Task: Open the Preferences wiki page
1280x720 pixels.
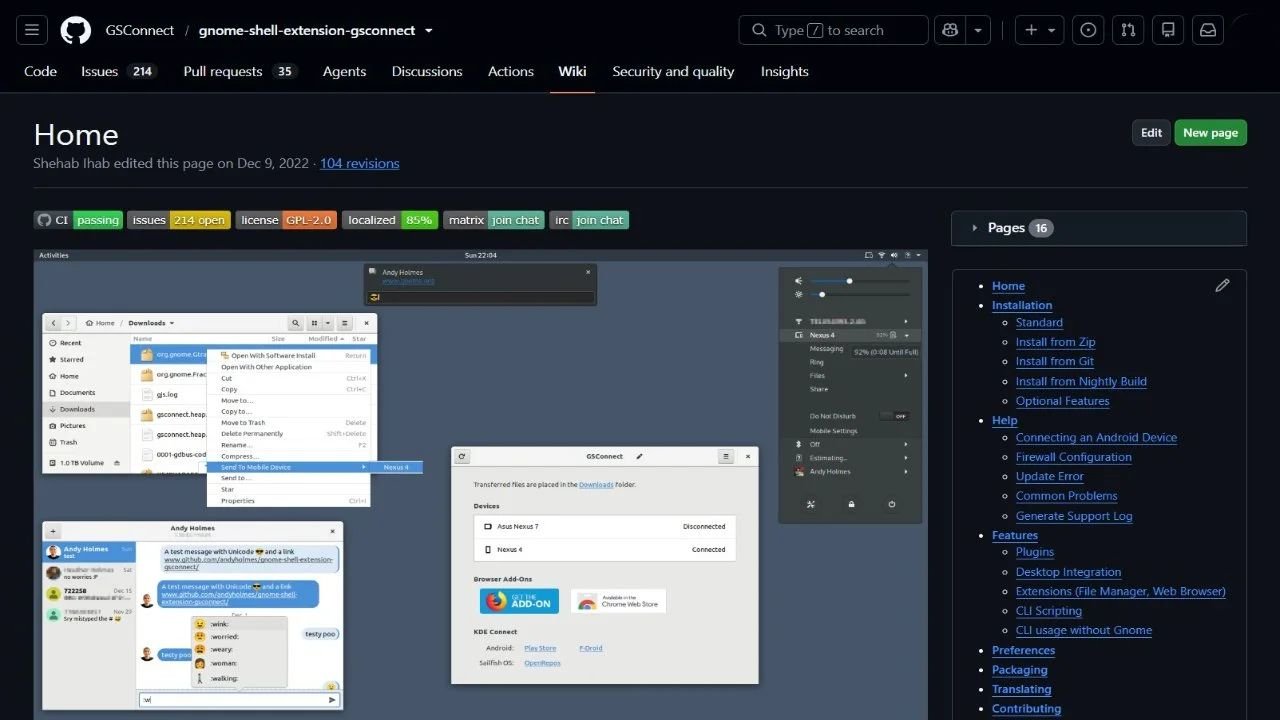Action: (1023, 650)
